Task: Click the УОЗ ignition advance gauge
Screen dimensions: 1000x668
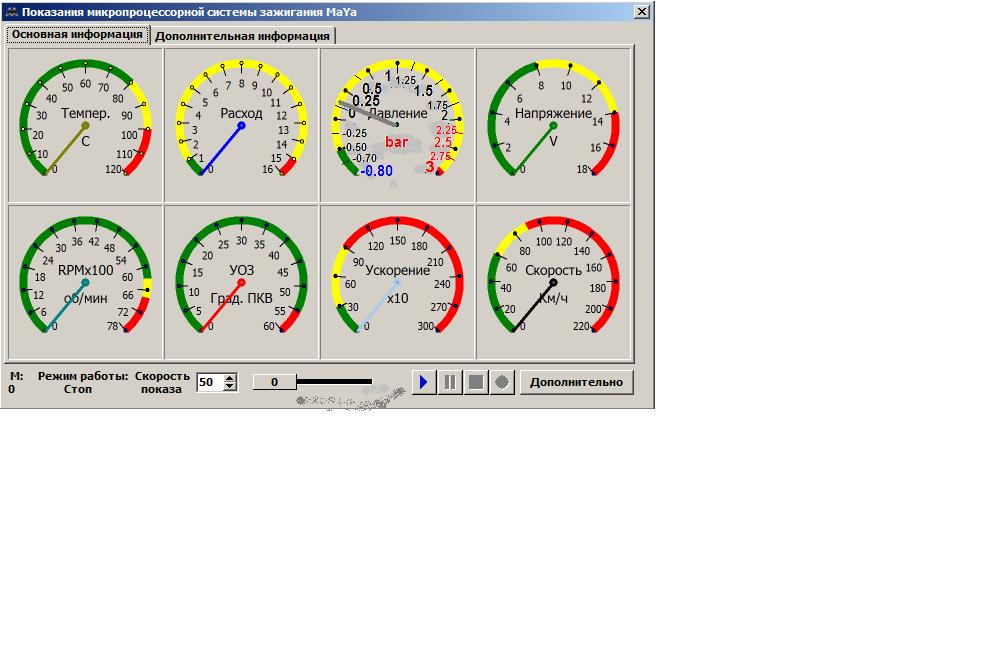Action: pyautogui.click(x=241, y=282)
